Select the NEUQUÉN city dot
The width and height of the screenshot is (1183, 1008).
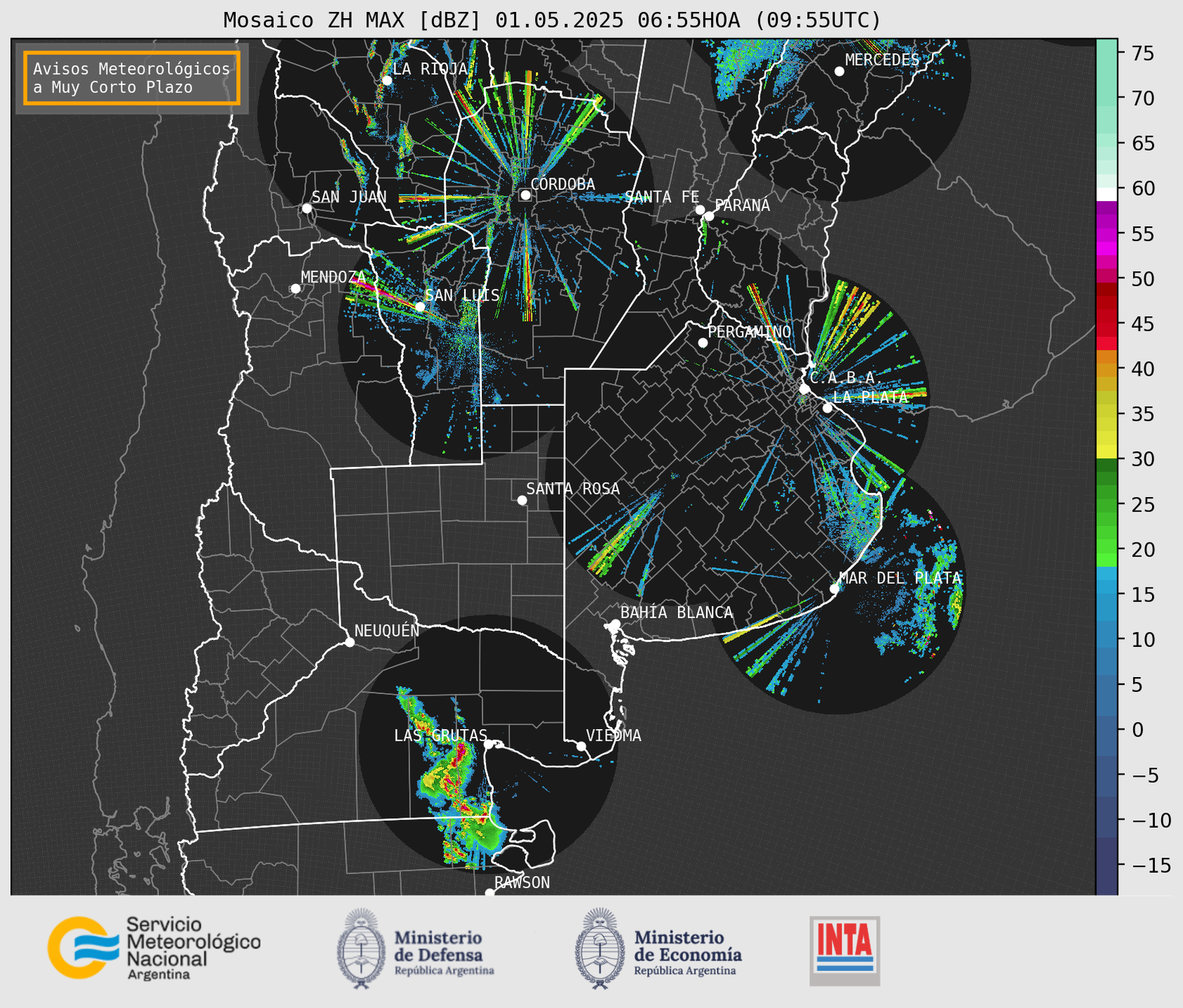349,642
